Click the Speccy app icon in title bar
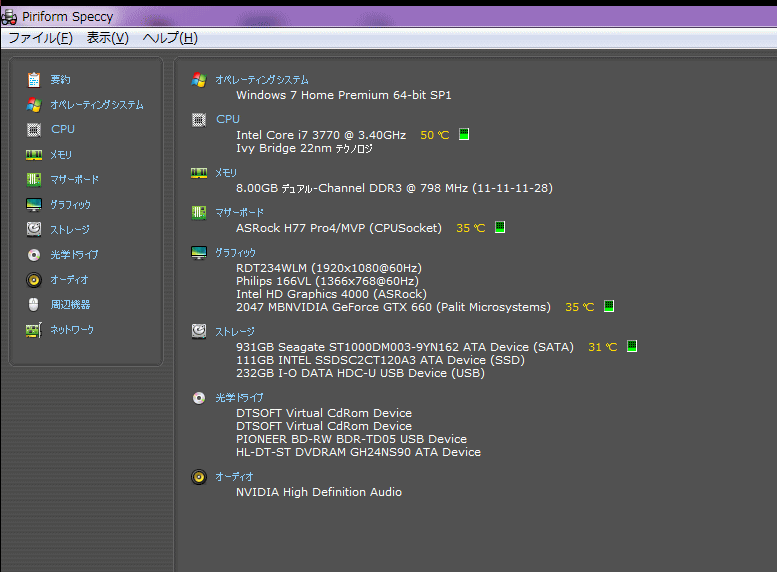This screenshot has width=777, height=572. pyautogui.click(x=9, y=17)
